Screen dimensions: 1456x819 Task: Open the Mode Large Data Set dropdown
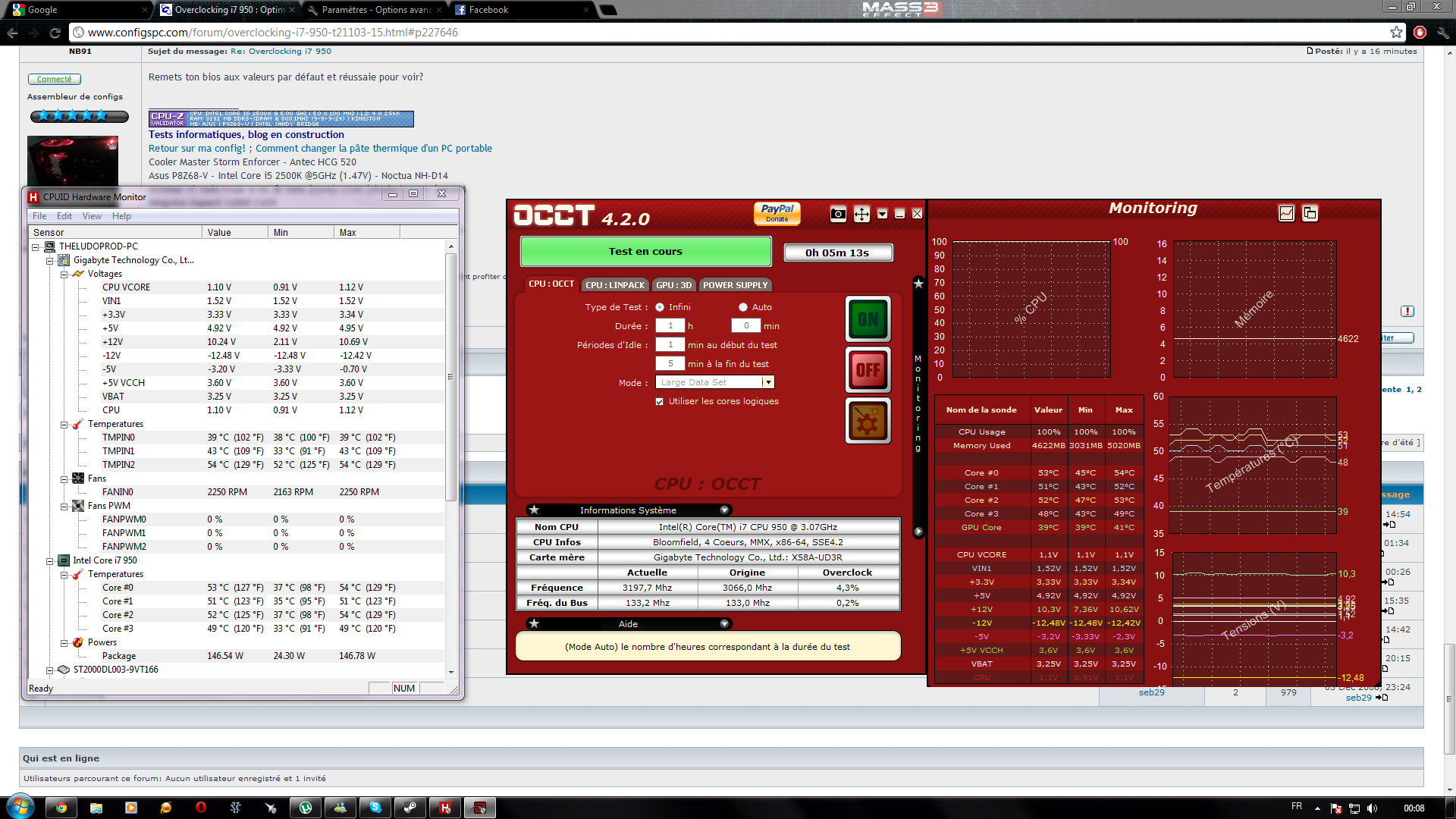coord(767,383)
